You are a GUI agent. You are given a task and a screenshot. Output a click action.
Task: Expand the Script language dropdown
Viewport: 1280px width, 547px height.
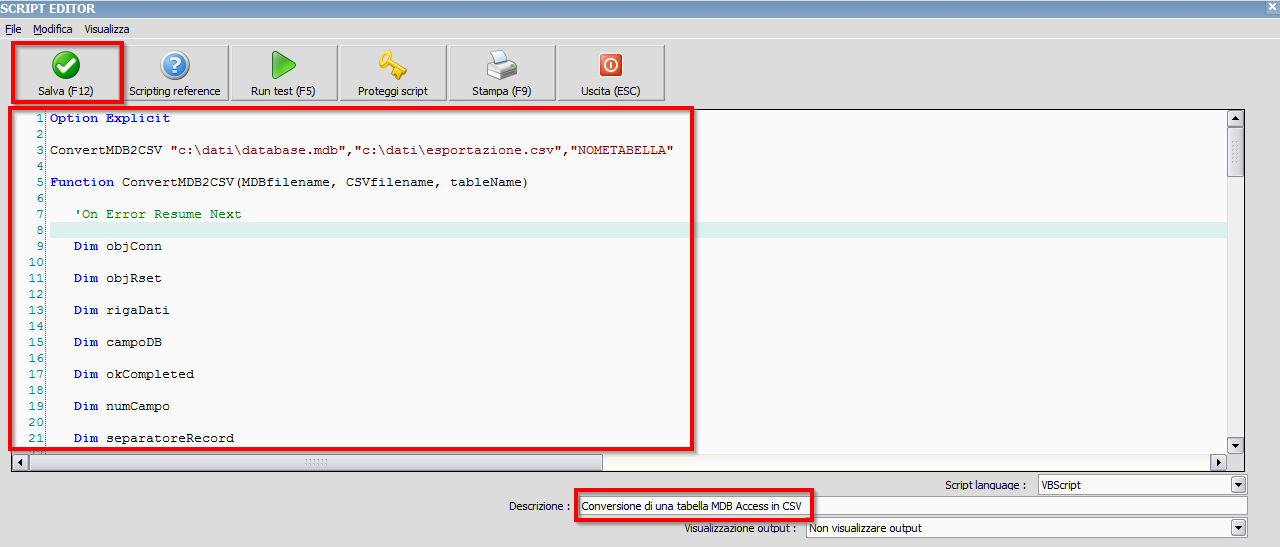(x=1239, y=485)
